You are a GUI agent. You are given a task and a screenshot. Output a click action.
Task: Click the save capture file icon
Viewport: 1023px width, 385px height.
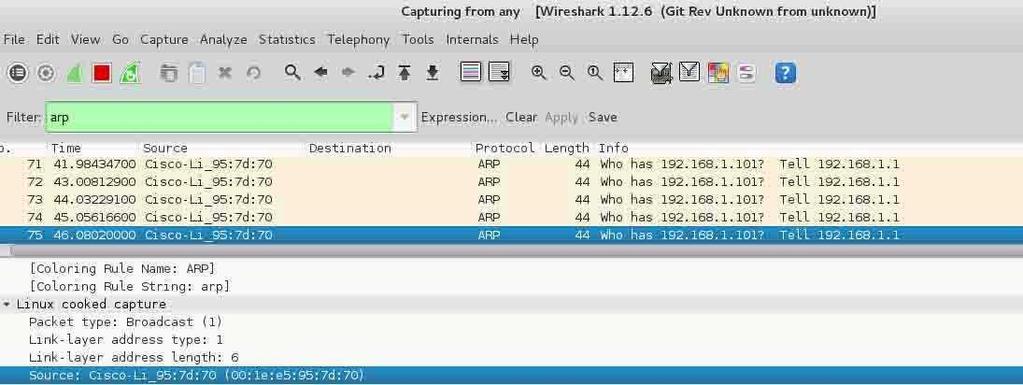click(x=197, y=73)
